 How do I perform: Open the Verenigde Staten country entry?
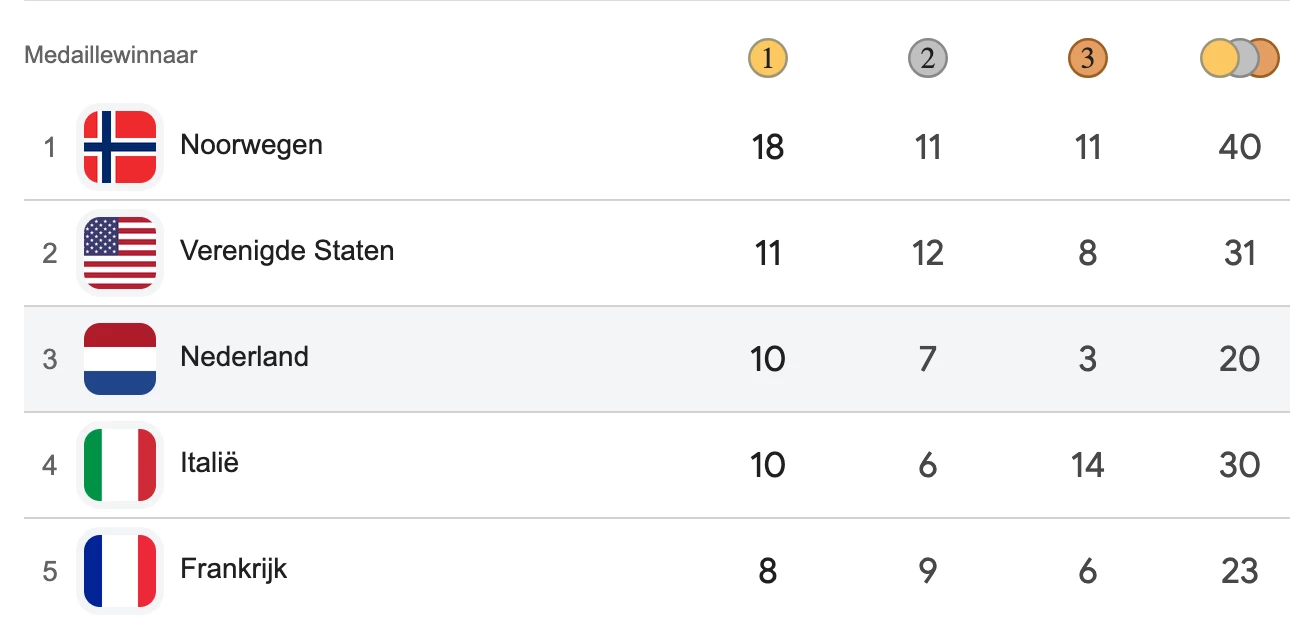287,251
